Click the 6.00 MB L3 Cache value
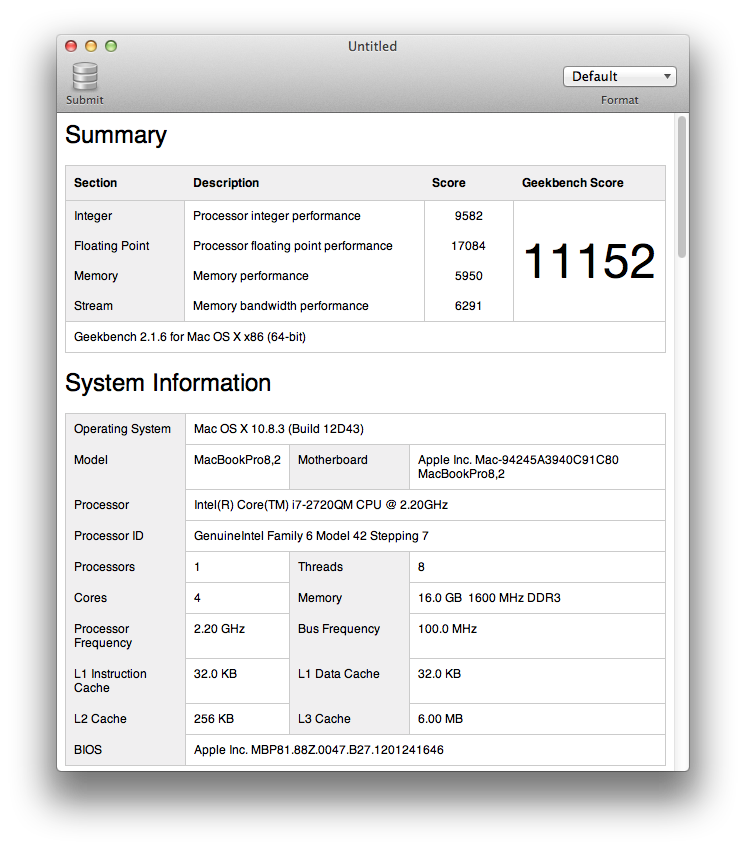Viewport: 746px width, 850px height. pyautogui.click(x=440, y=719)
